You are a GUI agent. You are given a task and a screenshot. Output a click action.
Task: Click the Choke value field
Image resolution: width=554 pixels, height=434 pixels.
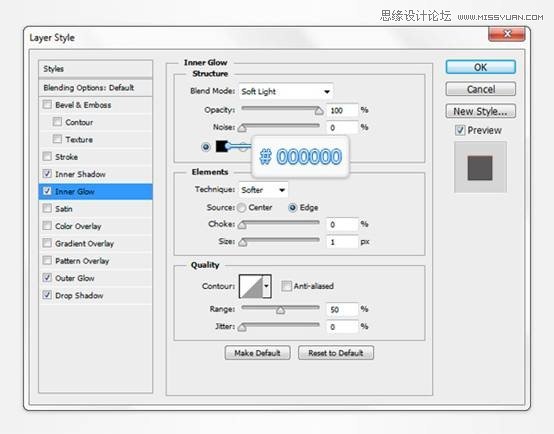tap(342, 224)
